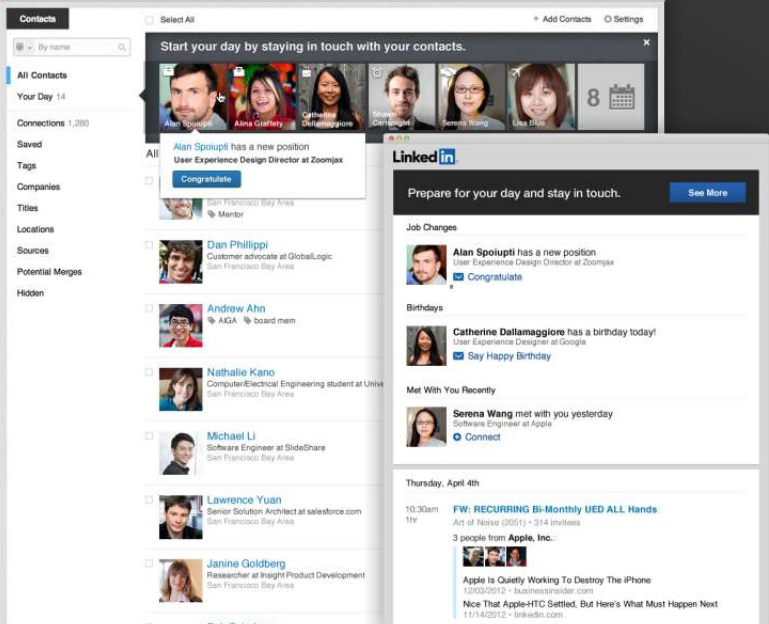Click Dan Phillippi's profile photo
The width and height of the screenshot is (769, 624).
(x=180, y=261)
